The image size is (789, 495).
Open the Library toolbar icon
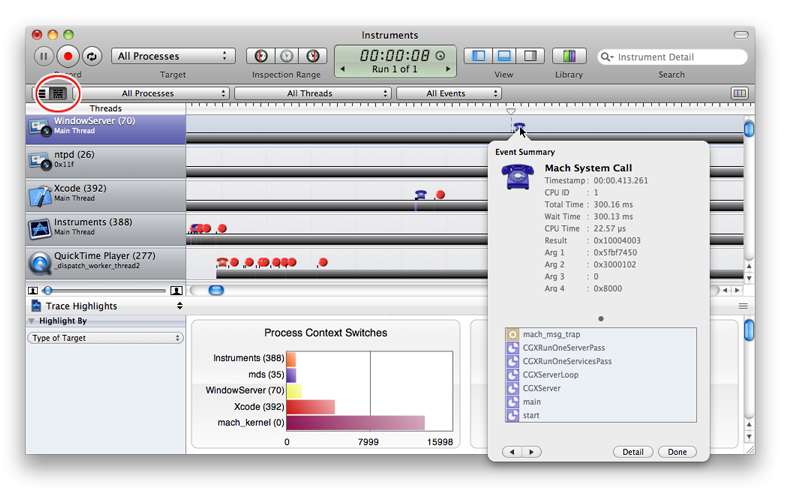point(568,56)
